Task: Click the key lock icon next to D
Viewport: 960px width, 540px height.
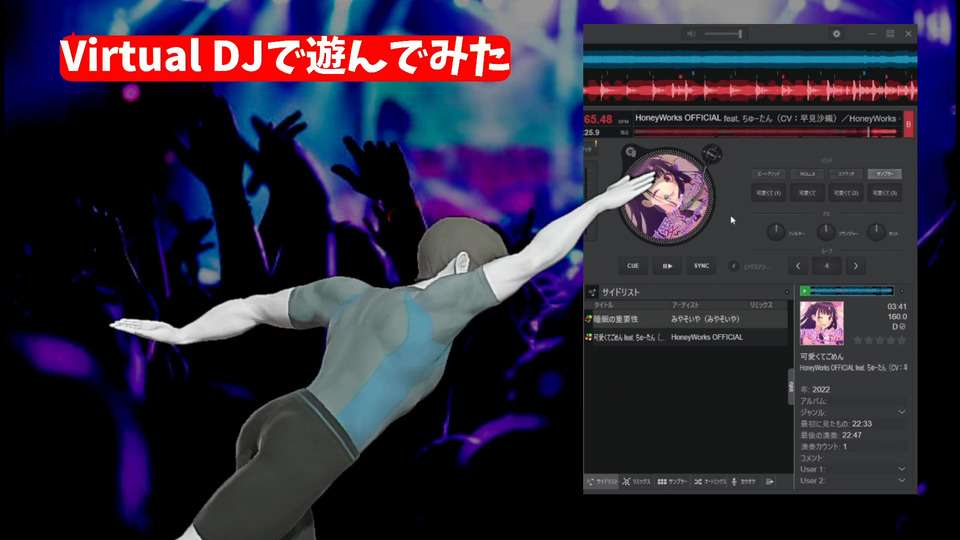Action: coord(902,327)
